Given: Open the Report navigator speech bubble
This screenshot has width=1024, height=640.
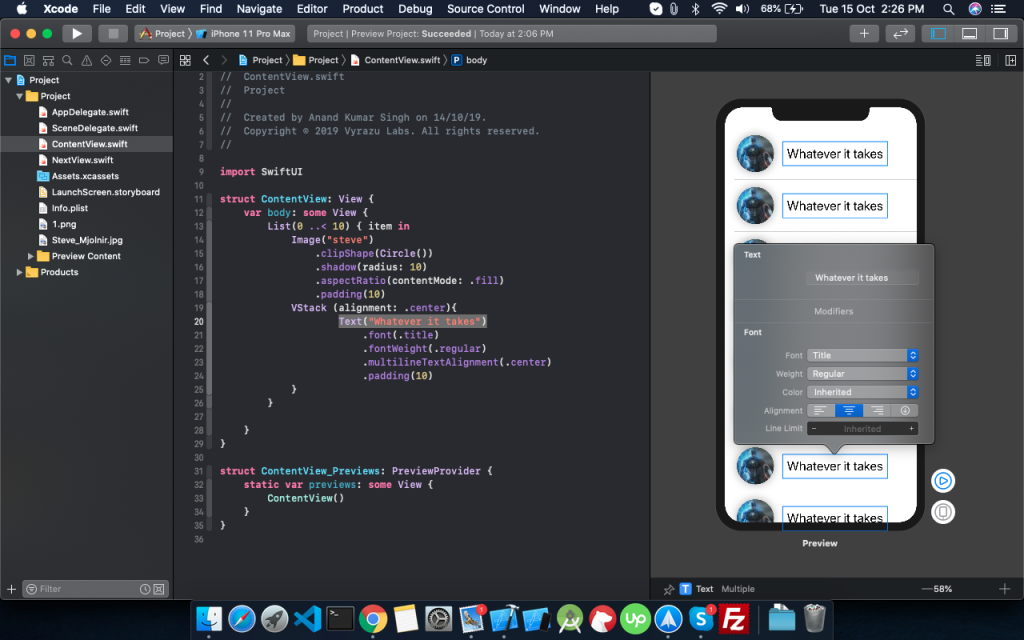Looking at the screenshot, I should pyautogui.click(x=163, y=60).
